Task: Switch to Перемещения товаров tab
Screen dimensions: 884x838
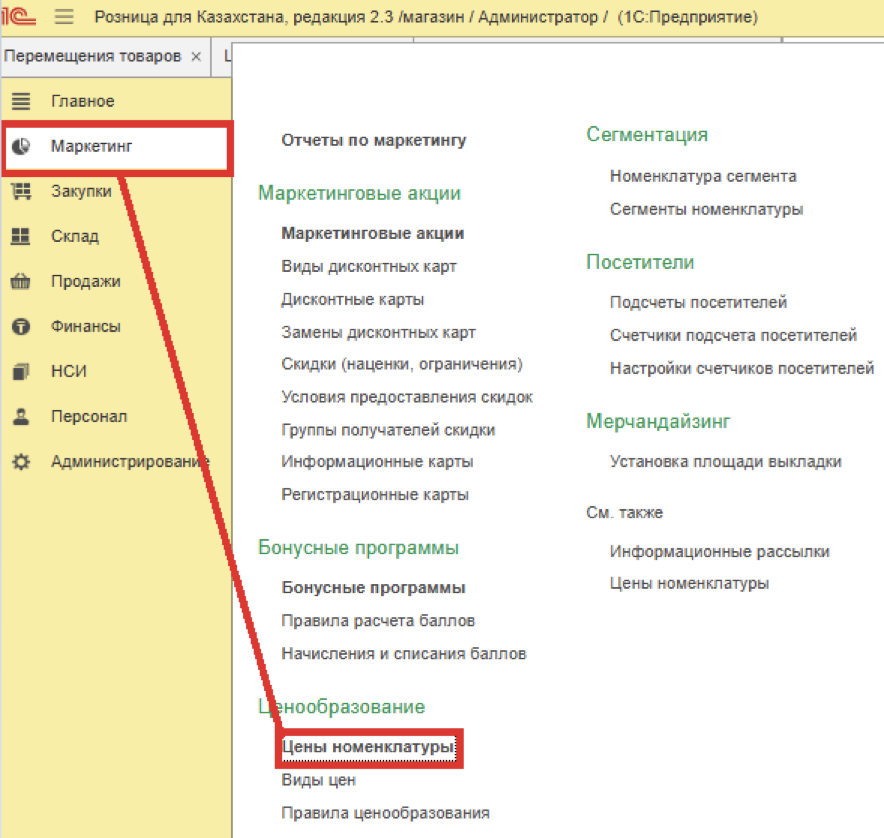Action: coord(92,56)
